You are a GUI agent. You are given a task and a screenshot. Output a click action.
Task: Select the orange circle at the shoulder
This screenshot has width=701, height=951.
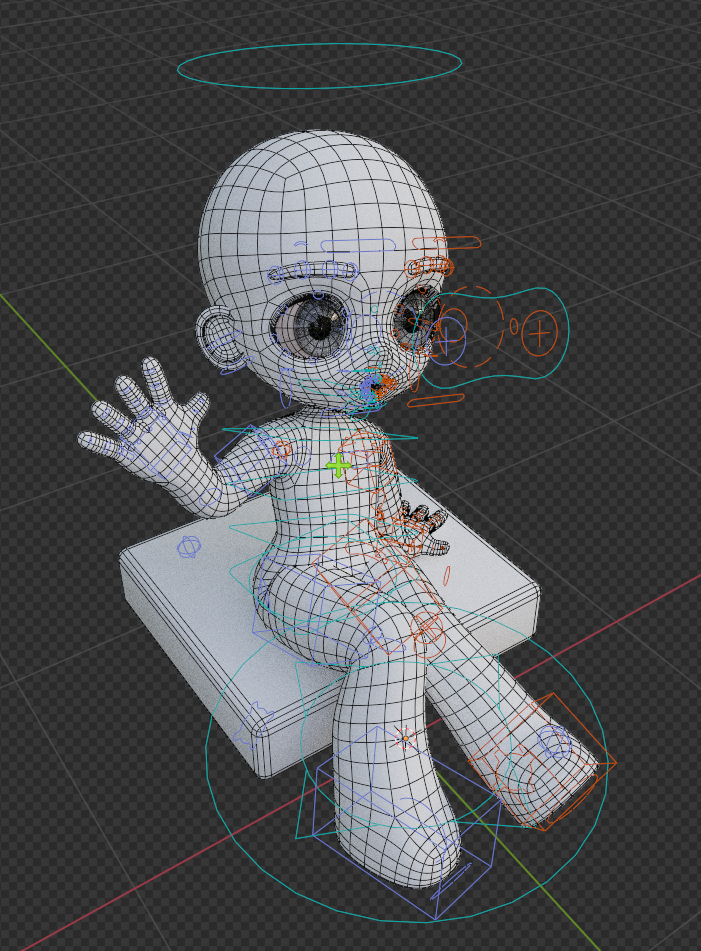(x=281, y=450)
